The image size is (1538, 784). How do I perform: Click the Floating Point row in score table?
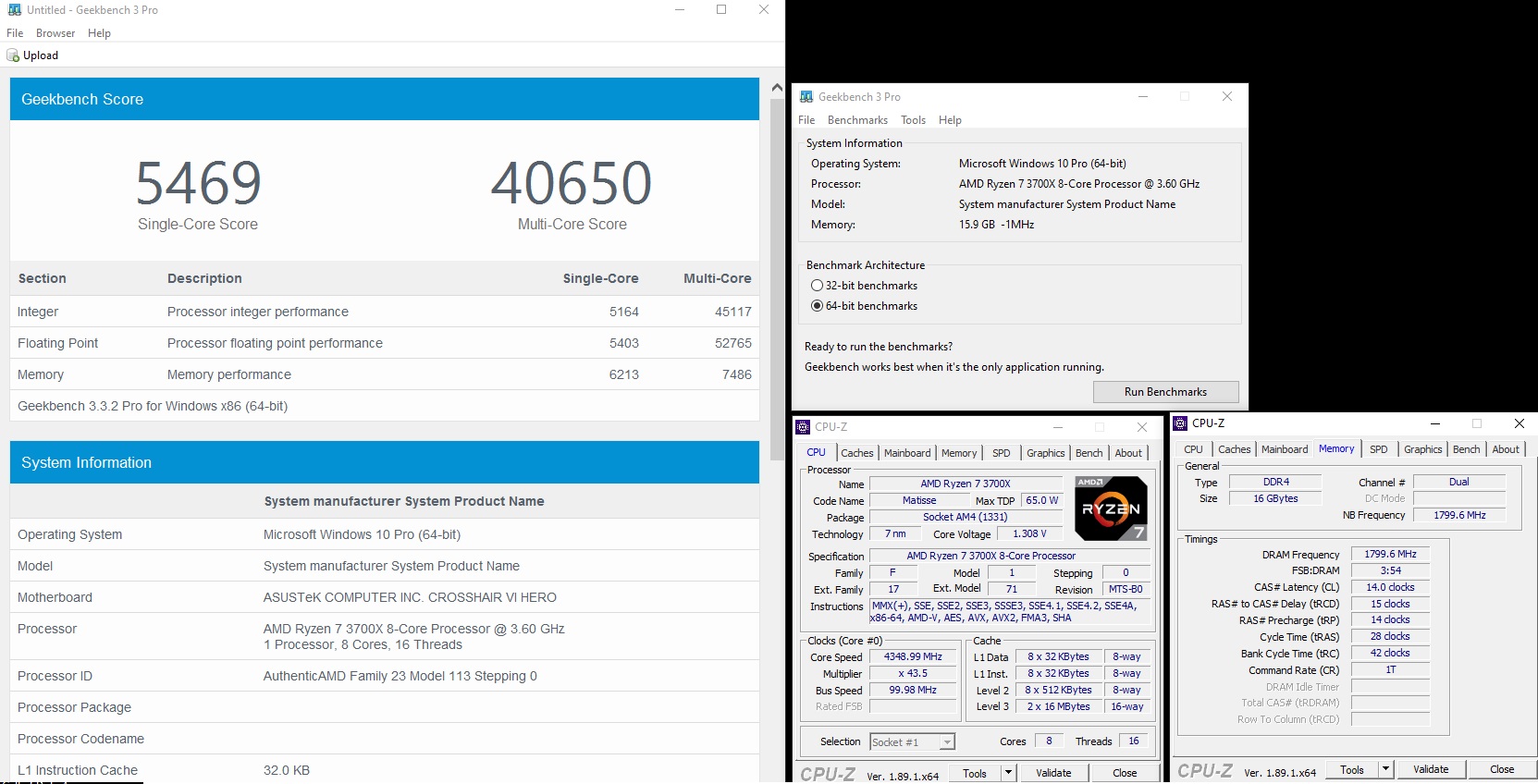click(x=385, y=343)
